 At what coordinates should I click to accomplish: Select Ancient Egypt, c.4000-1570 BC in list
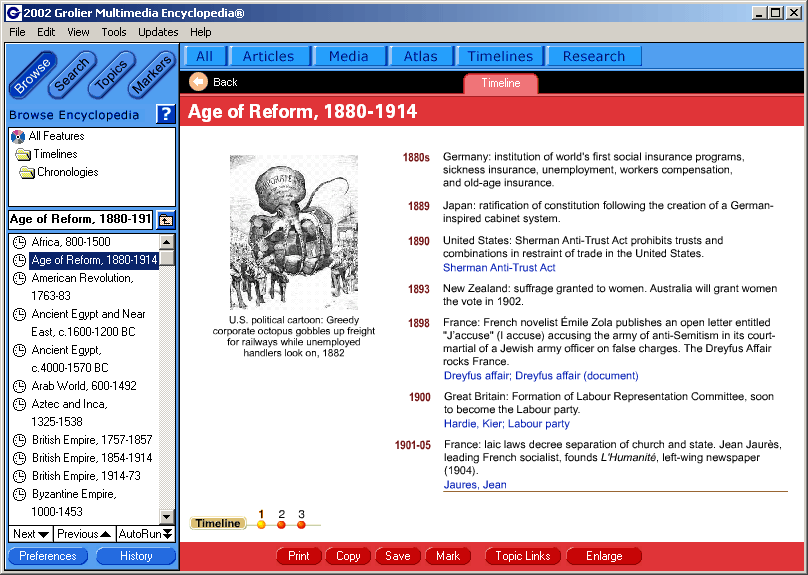click(70, 359)
